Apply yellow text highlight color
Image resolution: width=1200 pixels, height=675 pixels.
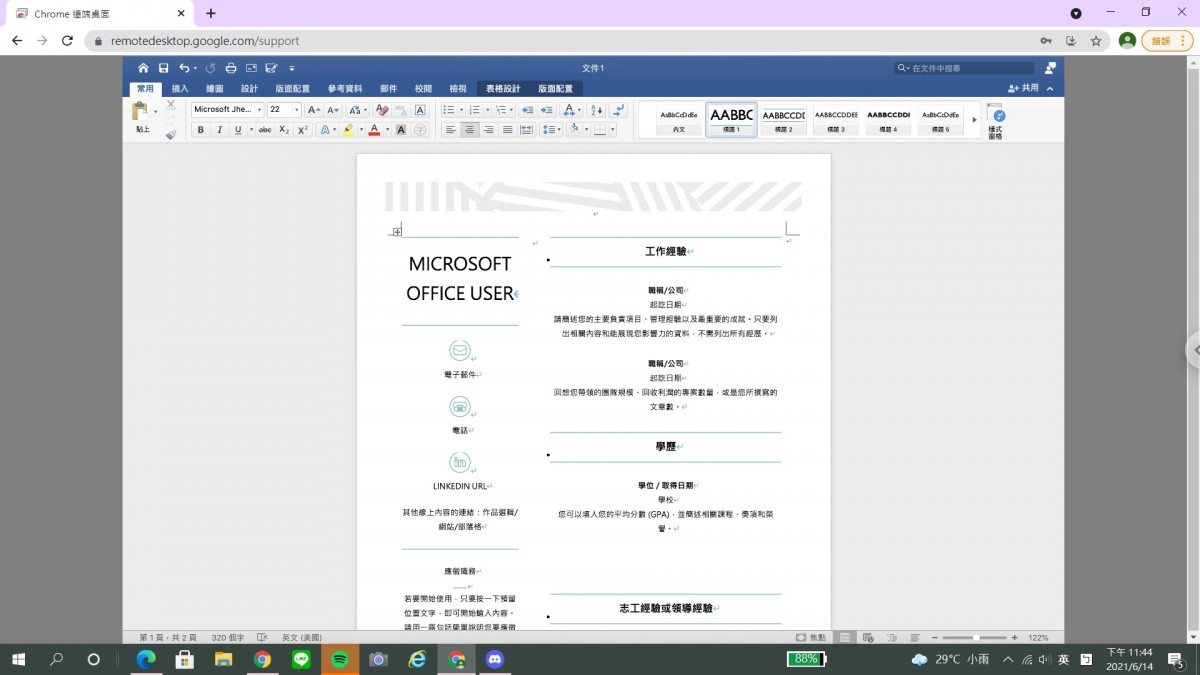tap(348, 130)
